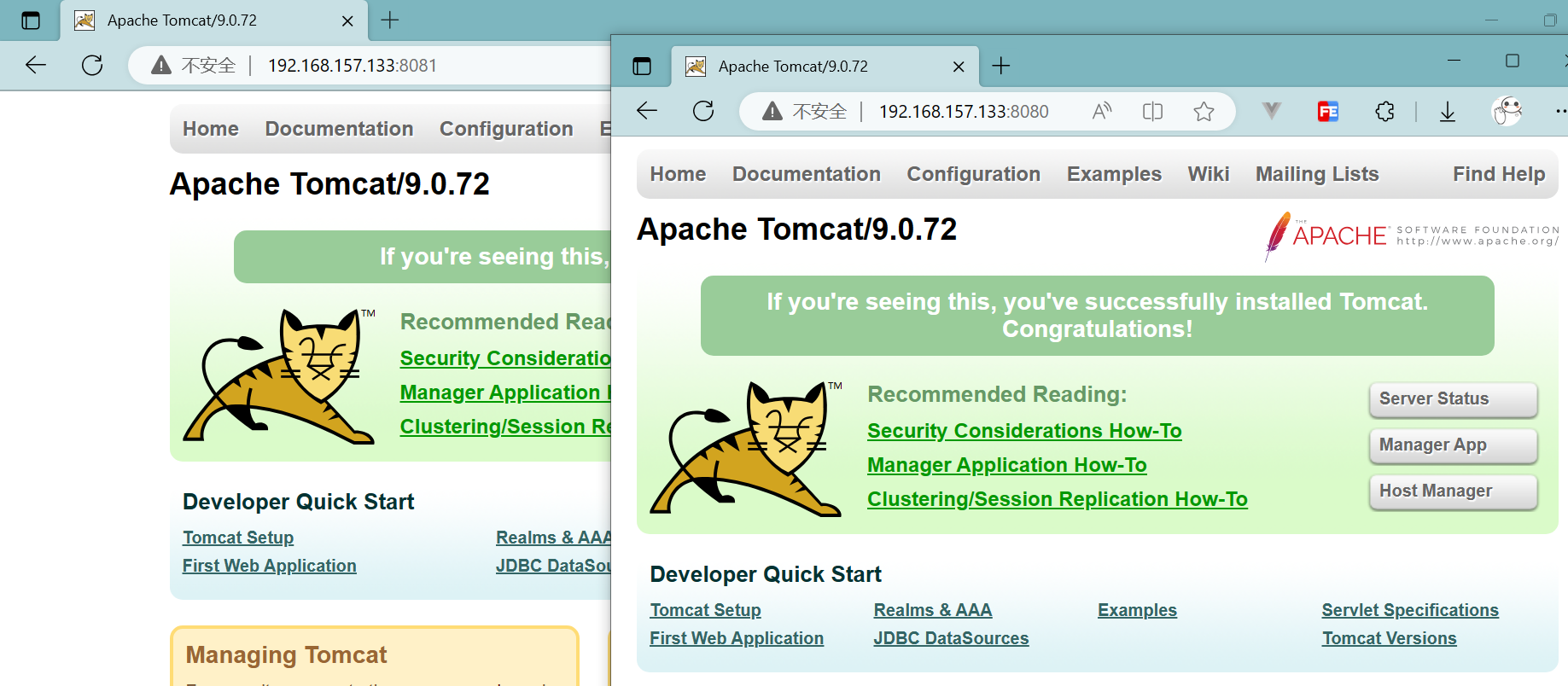The image size is (1568, 686).
Task: Open Manager Application How-To in front window
Action: coord(1007,465)
